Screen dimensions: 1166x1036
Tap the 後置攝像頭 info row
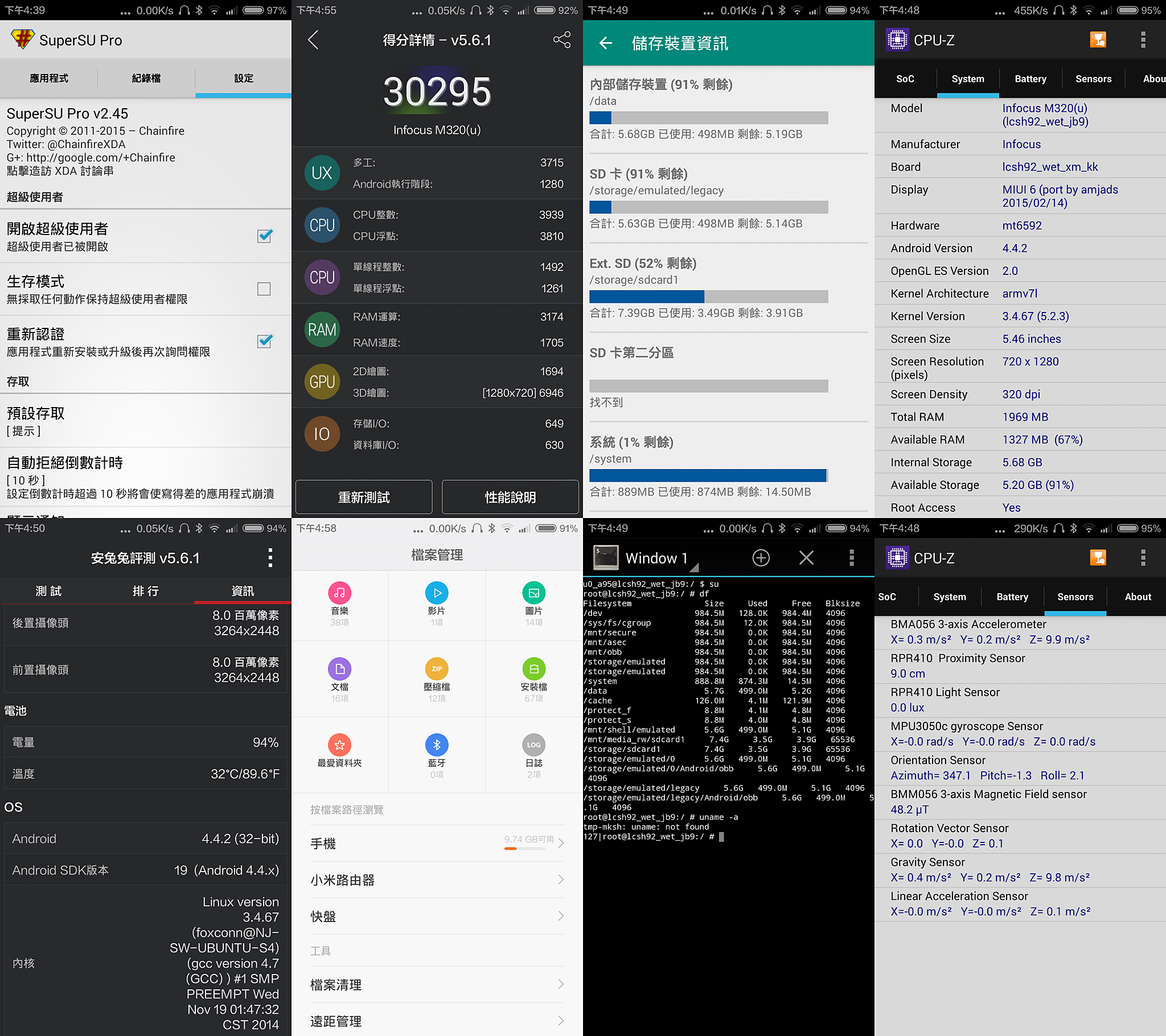(x=145, y=622)
